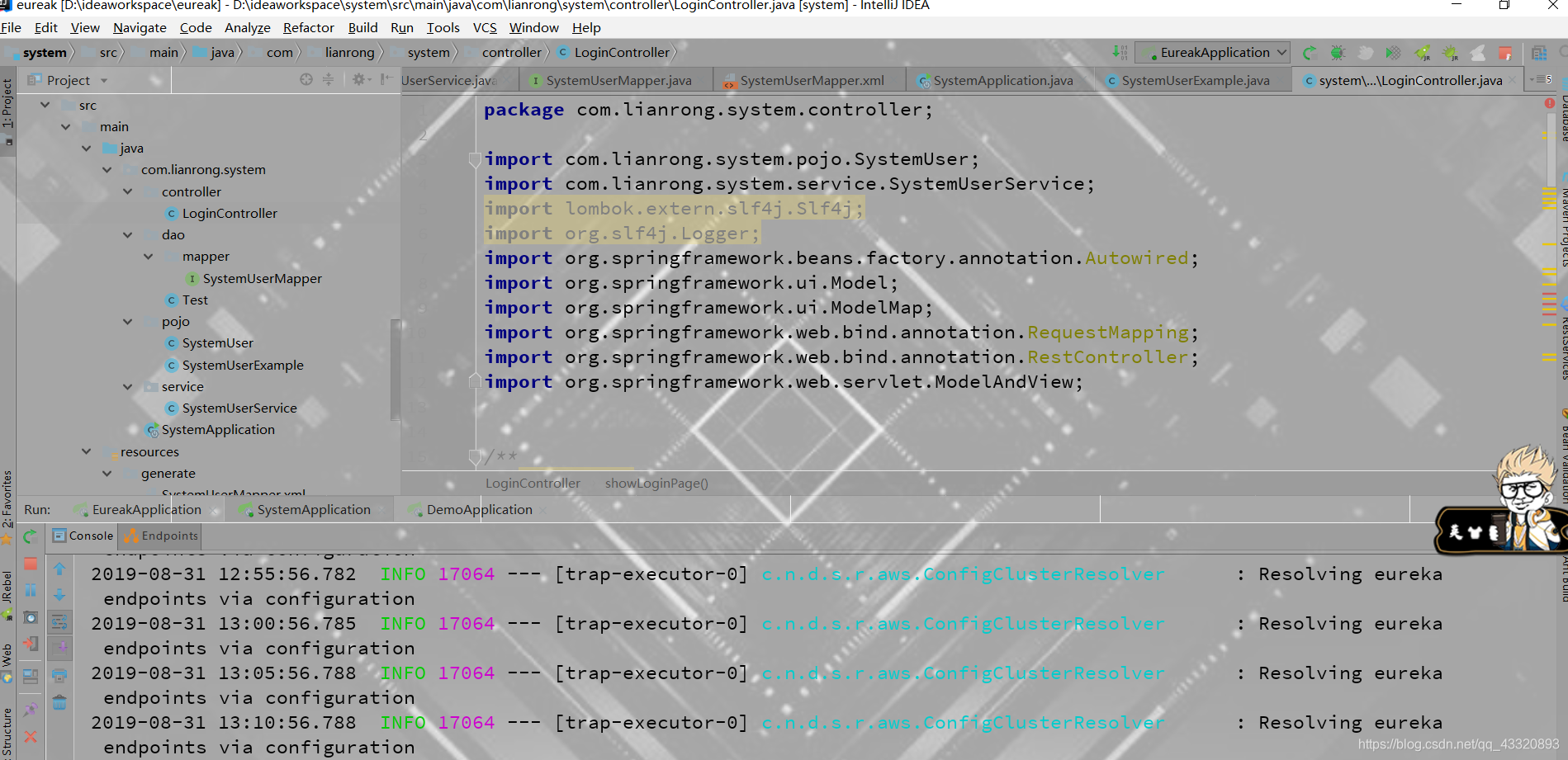Debug with JRebel bug icon
The width and height of the screenshot is (1568, 760).
click(x=1450, y=53)
